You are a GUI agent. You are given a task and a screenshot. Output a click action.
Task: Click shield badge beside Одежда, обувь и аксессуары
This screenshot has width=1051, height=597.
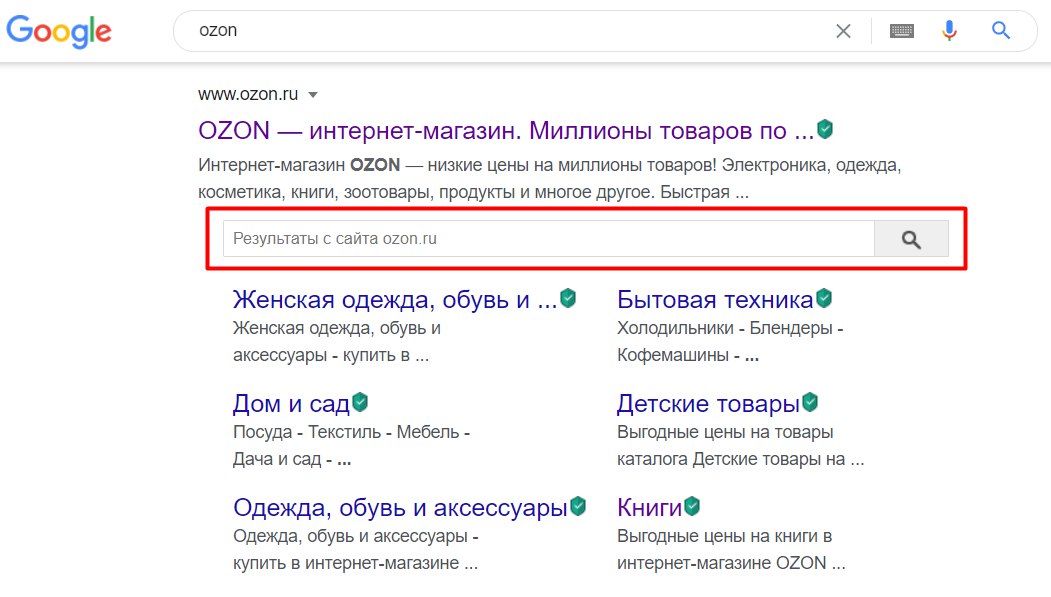[578, 506]
